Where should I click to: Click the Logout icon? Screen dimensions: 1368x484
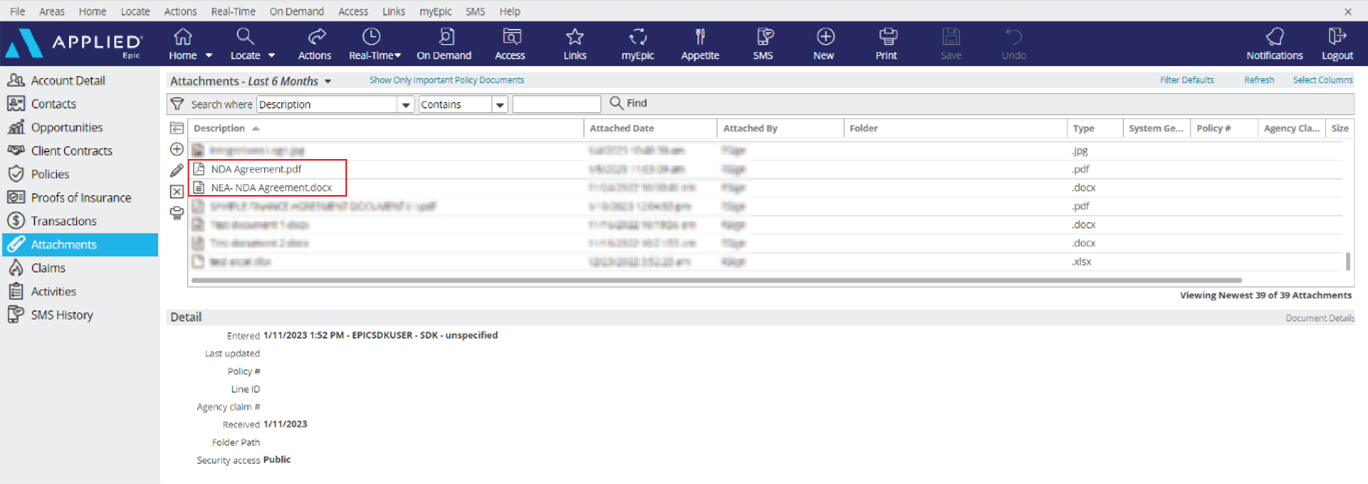1337,43
